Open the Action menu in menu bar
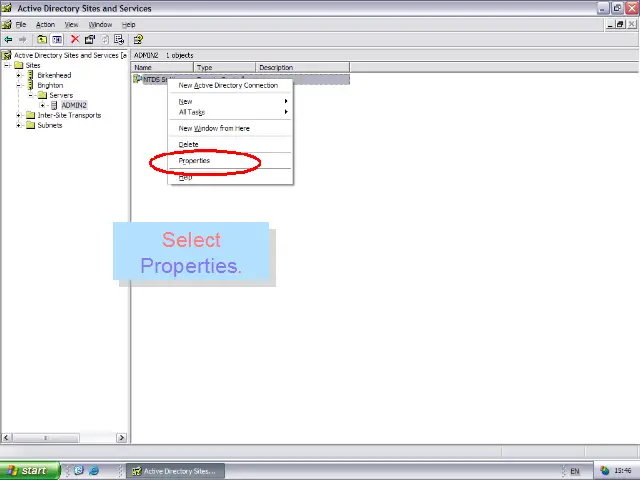 click(45, 24)
